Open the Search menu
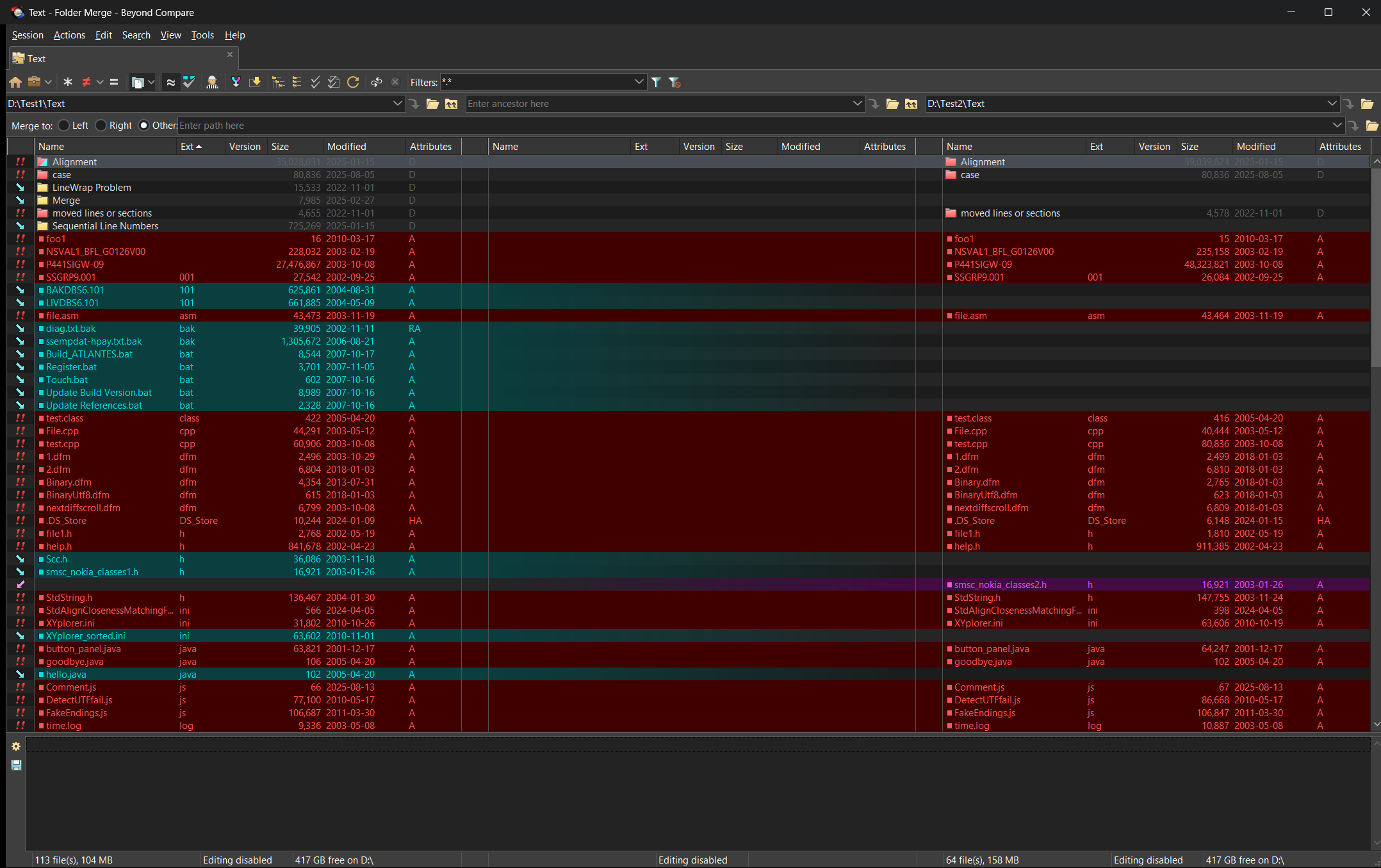The width and height of the screenshot is (1381, 868). [x=136, y=35]
